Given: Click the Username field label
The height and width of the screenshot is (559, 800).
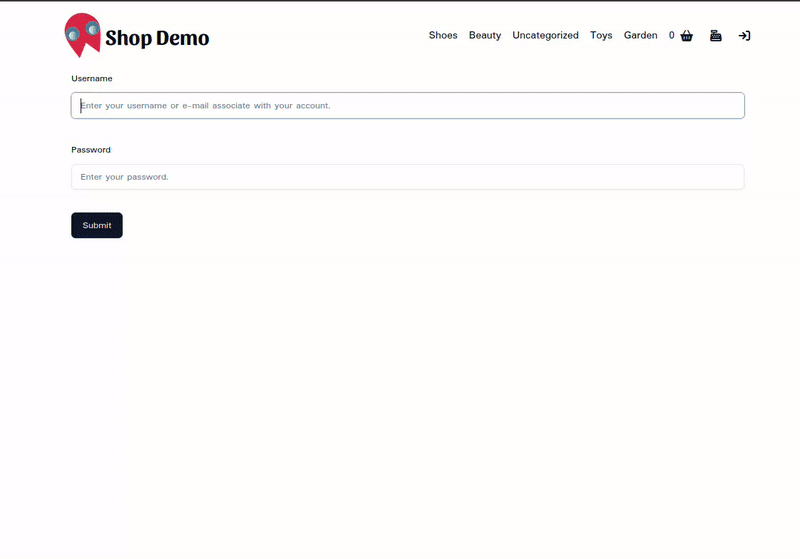Looking at the screenshot, I should [x=92, y=78].
